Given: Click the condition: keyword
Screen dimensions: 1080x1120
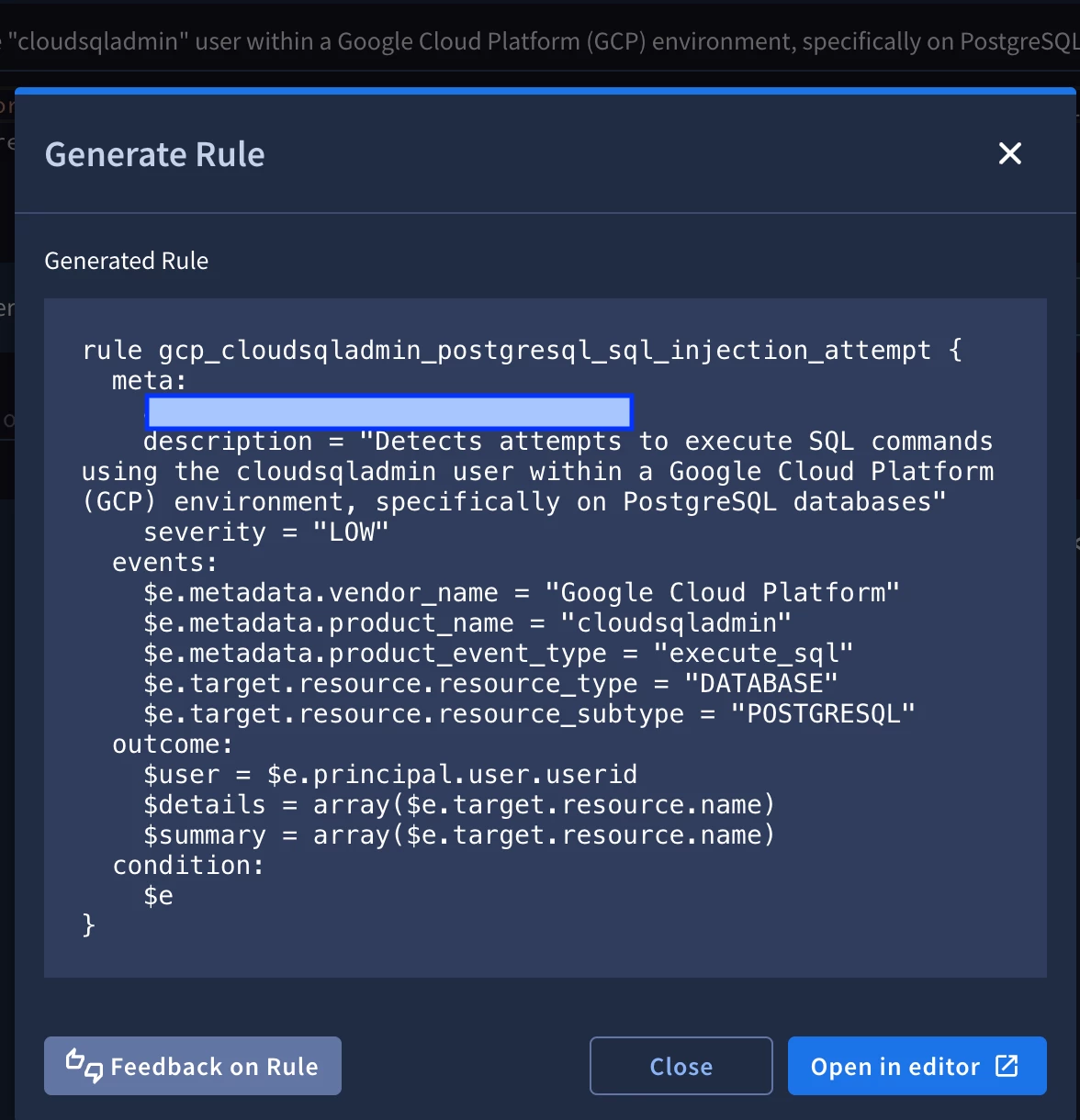Looking at the screenshot, I should pyautogui.click(x=188, y=866).
